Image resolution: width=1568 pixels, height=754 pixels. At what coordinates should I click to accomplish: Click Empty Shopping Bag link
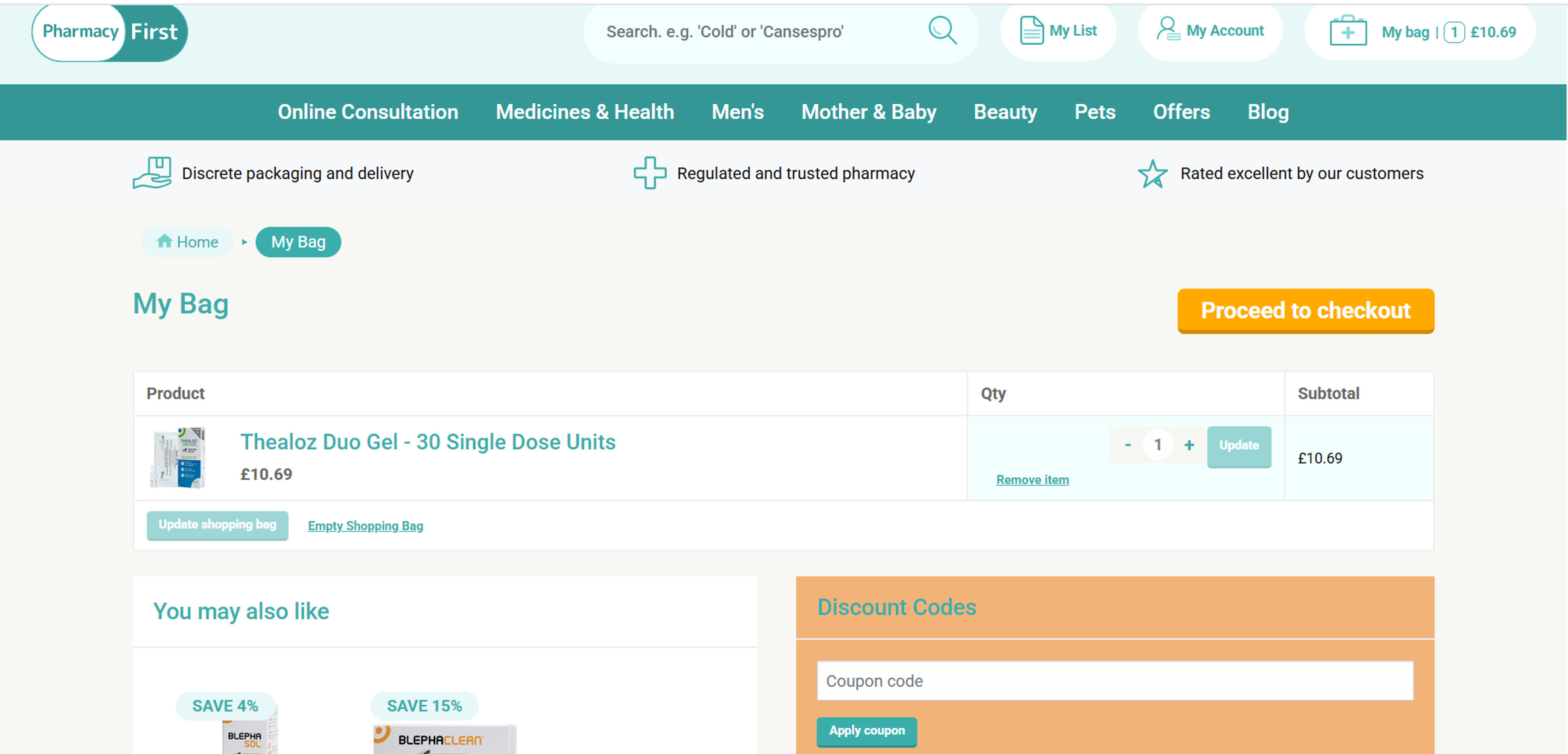[x=365, y=526]
